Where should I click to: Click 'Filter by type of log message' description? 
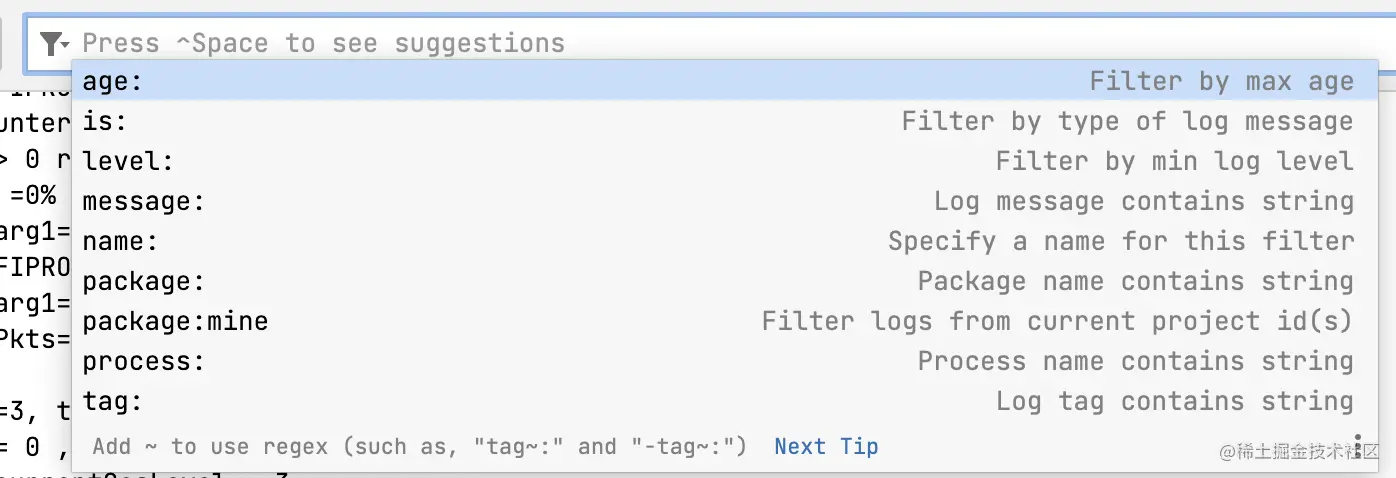tap(1127, 122)
